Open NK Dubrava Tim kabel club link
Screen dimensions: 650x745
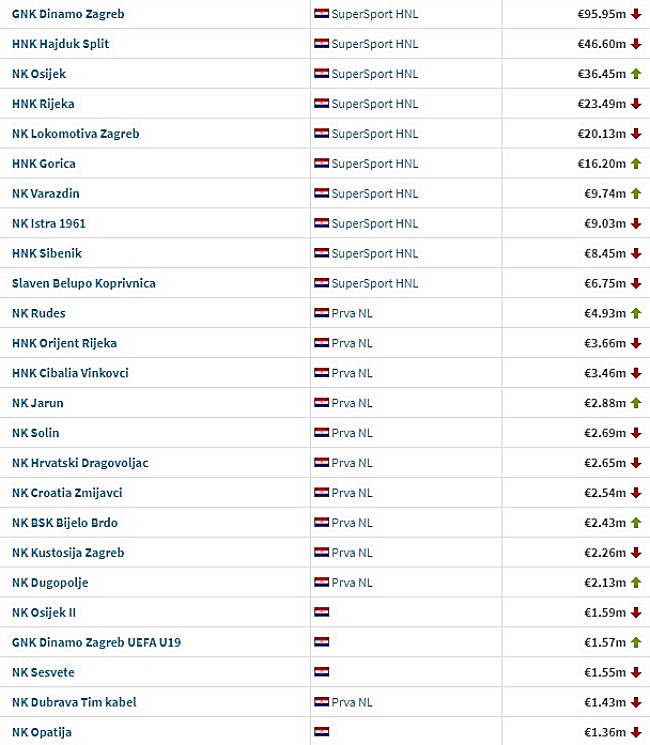click(x=74, y=702)
